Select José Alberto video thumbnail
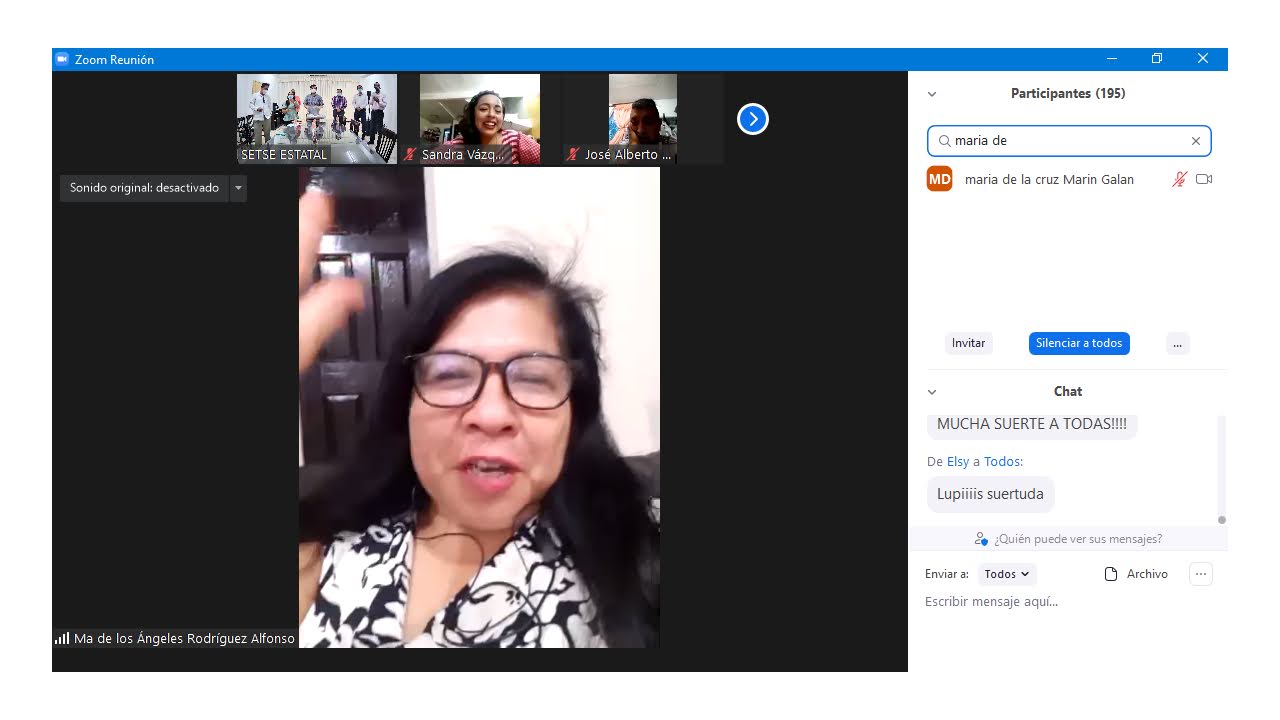This screenshot has height=720, width=1280. coord(643,119)
